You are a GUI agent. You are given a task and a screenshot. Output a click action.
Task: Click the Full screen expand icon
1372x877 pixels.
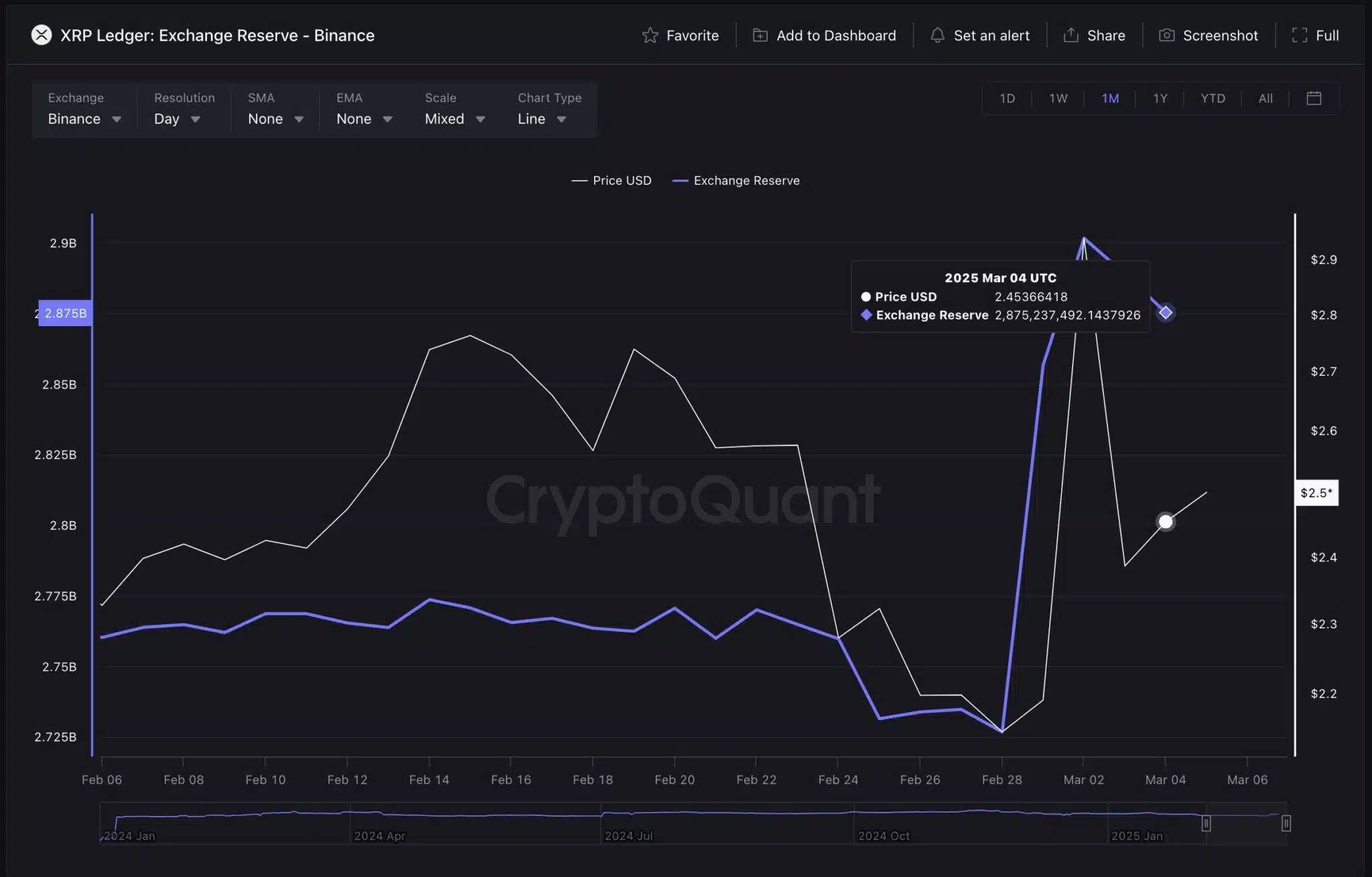point(1299,36)
